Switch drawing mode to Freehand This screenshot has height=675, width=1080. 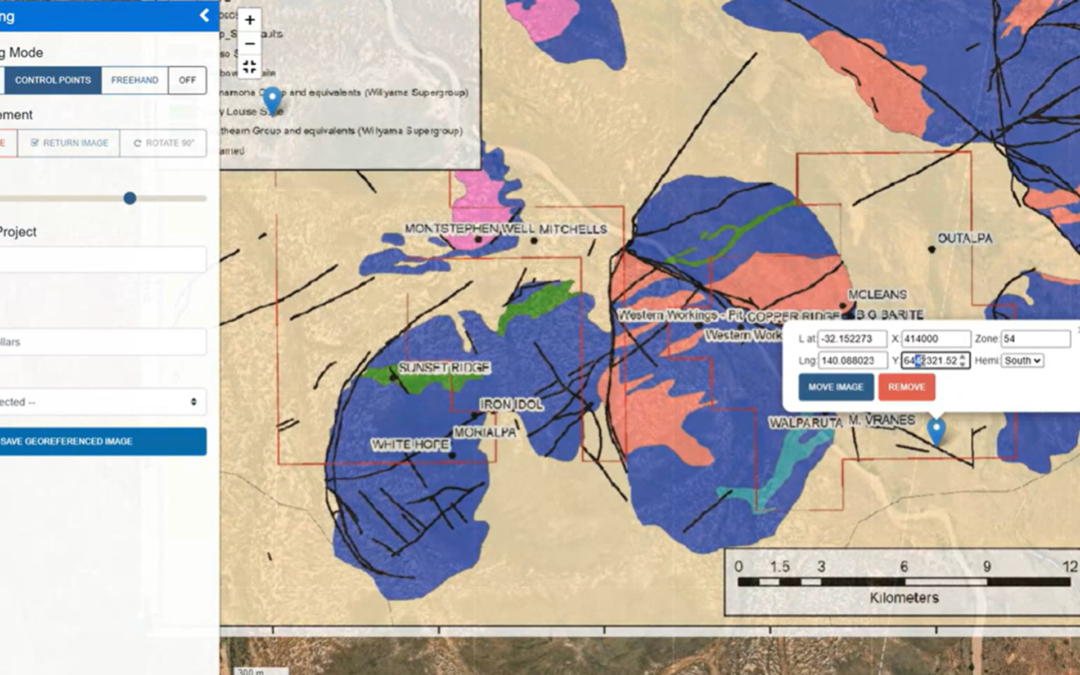(x=134, y=79)
